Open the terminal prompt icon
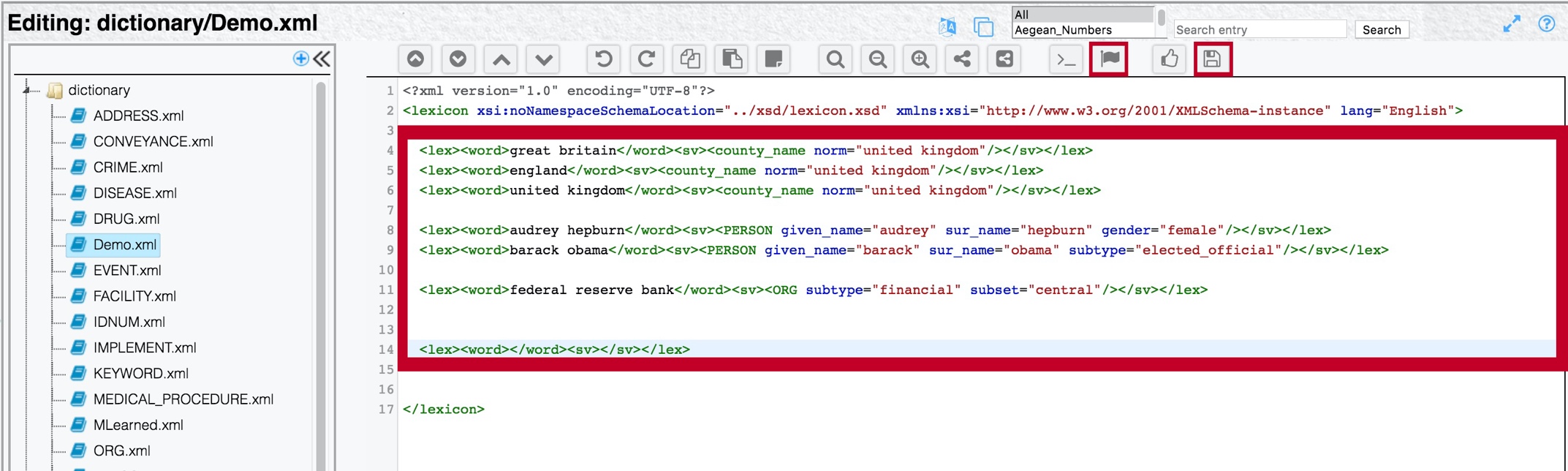Viewport: 1568px width, 471px height. coord(1066,59)
